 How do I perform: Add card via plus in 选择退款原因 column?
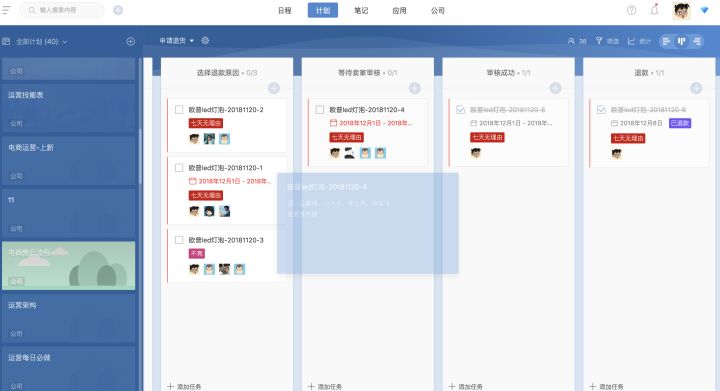[x=274, y=88]
